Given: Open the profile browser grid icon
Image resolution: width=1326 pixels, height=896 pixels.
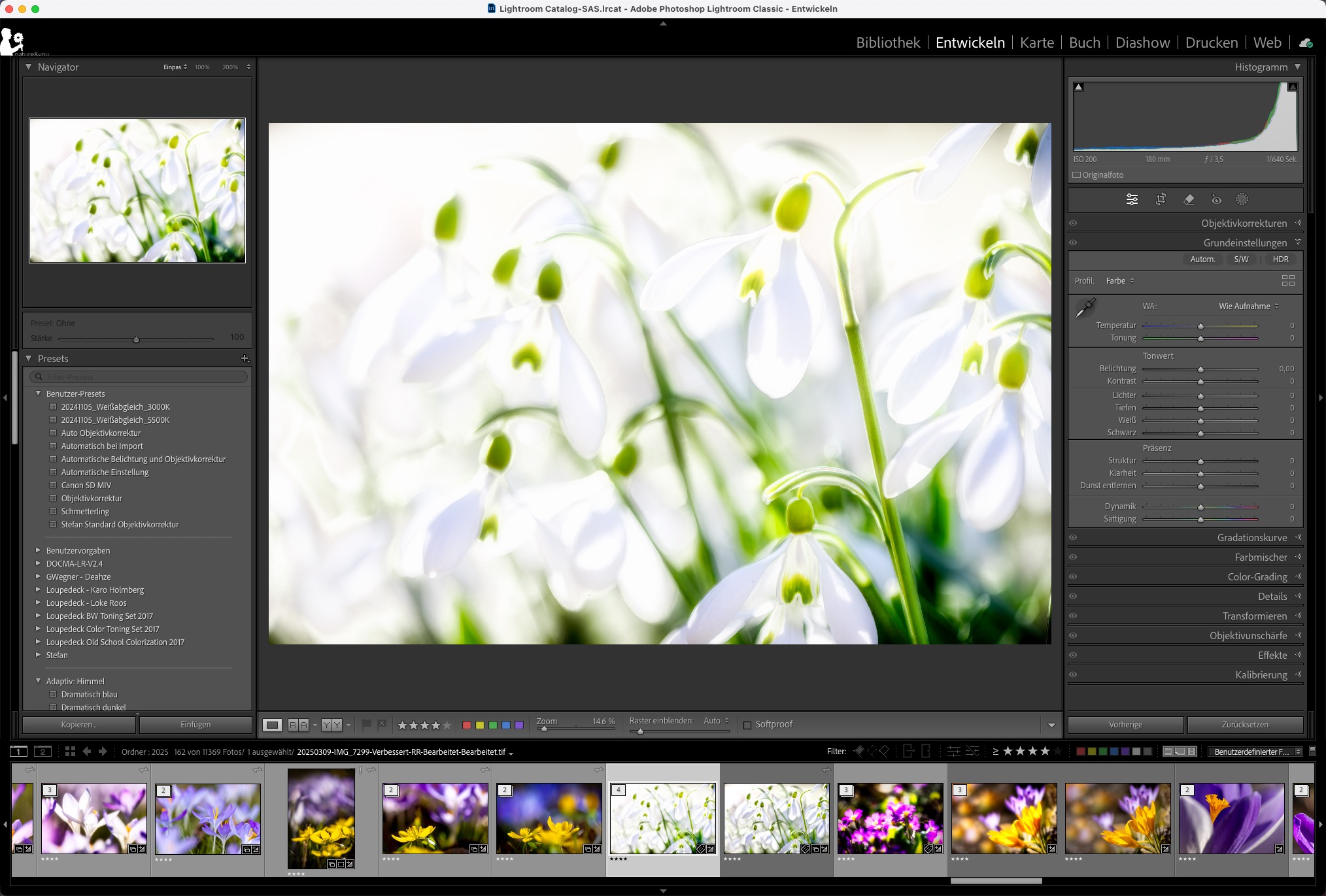Looking at the screenshot, I should (1287, 281).
